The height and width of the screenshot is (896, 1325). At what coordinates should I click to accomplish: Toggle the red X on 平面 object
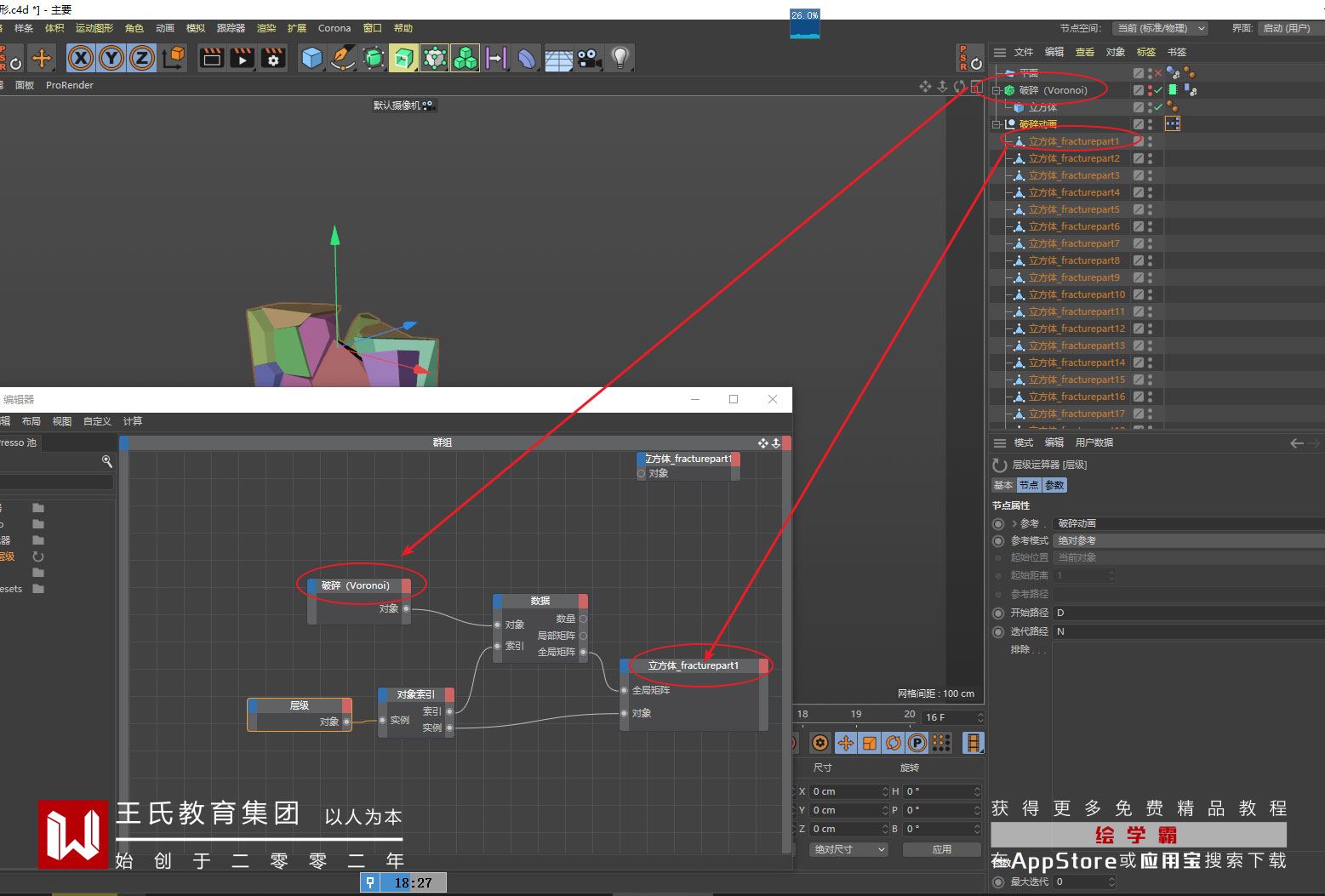click(1157, 73)
